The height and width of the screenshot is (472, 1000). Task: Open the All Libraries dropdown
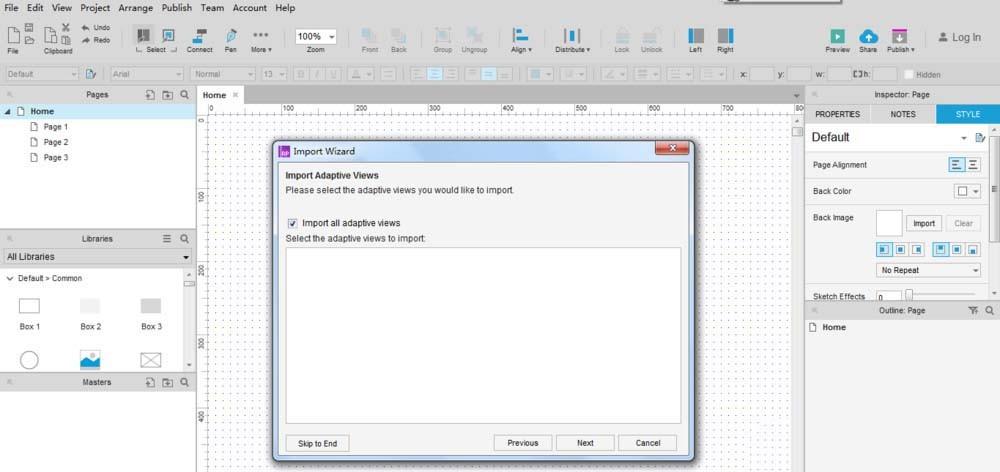pyautogui.click(x=97, y=257)
